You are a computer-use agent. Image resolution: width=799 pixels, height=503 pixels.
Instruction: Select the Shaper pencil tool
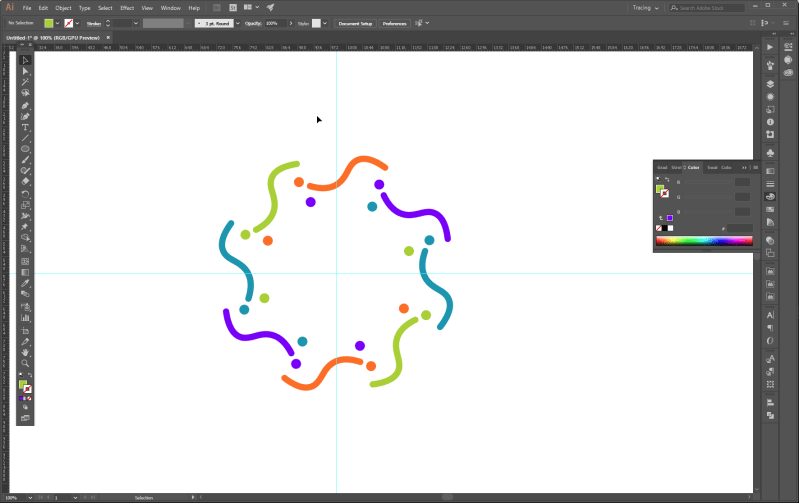25,171
